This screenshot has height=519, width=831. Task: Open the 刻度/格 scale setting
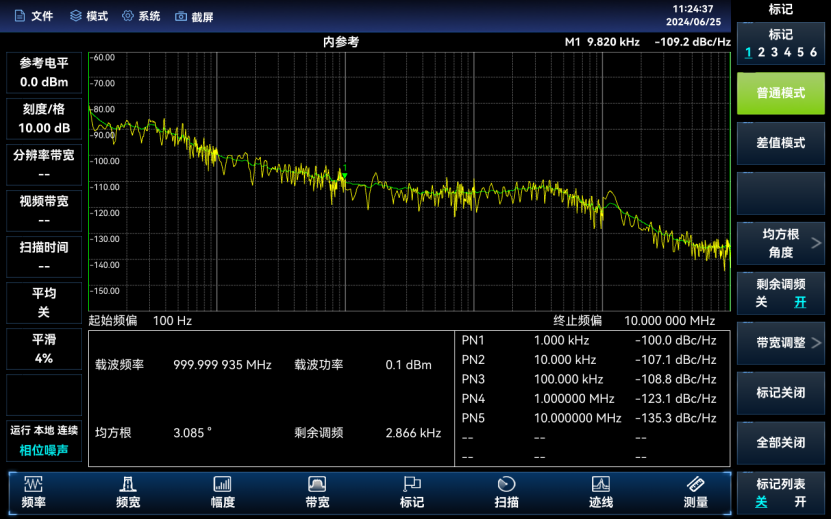pos(43,119)
